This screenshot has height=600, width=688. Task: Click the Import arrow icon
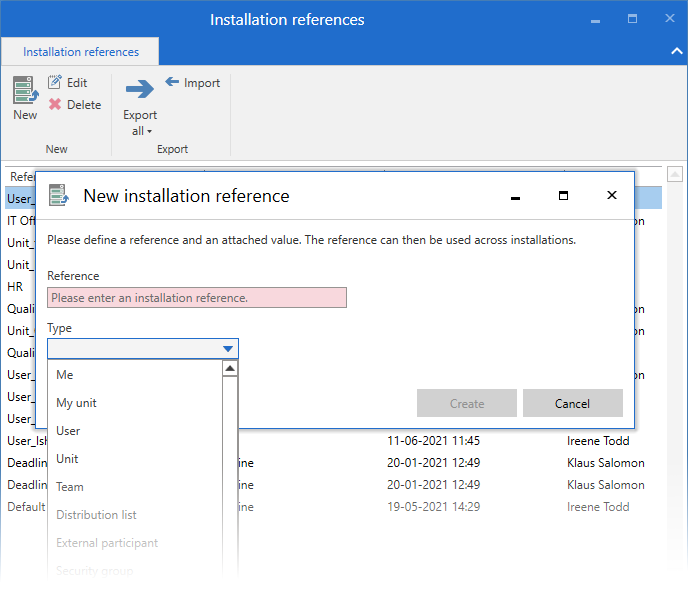tap(172, 82)
